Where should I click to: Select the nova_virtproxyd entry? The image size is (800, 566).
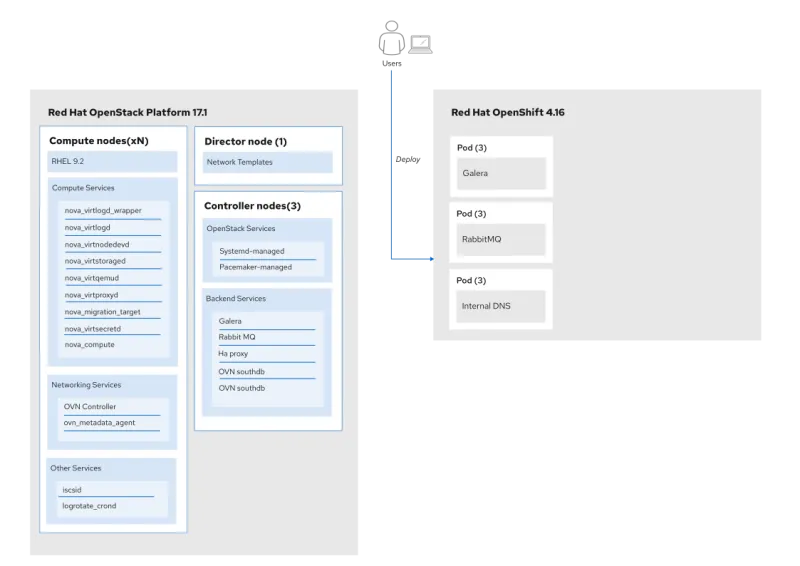tap(91, 295)
